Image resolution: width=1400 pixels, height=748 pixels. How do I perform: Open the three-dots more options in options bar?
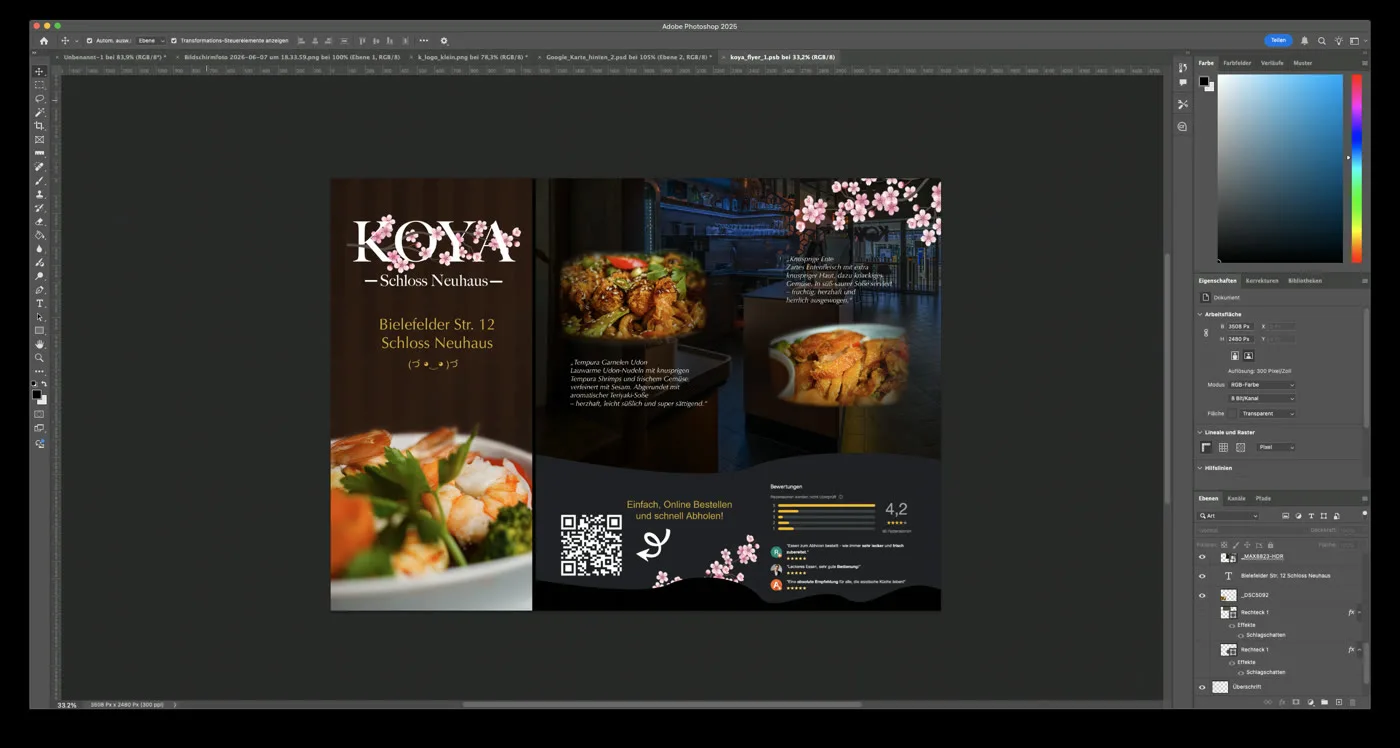[423, 41]
